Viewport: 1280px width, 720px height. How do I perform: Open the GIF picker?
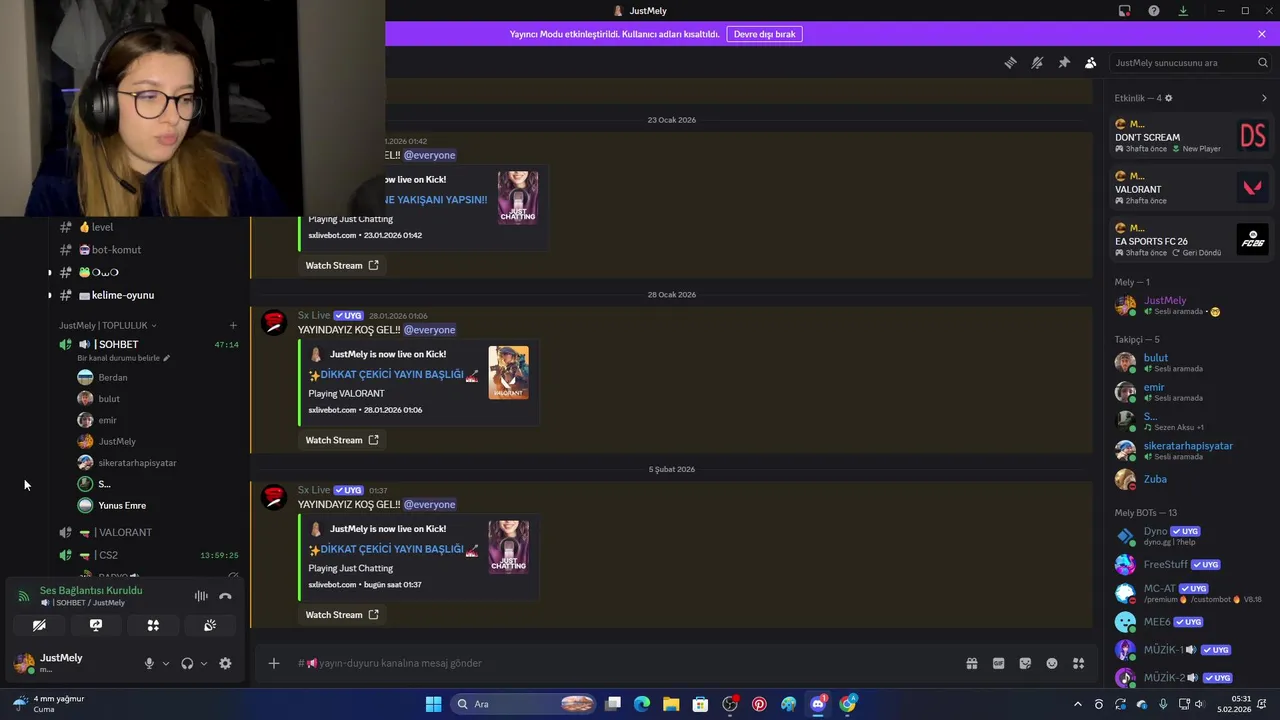998,663
